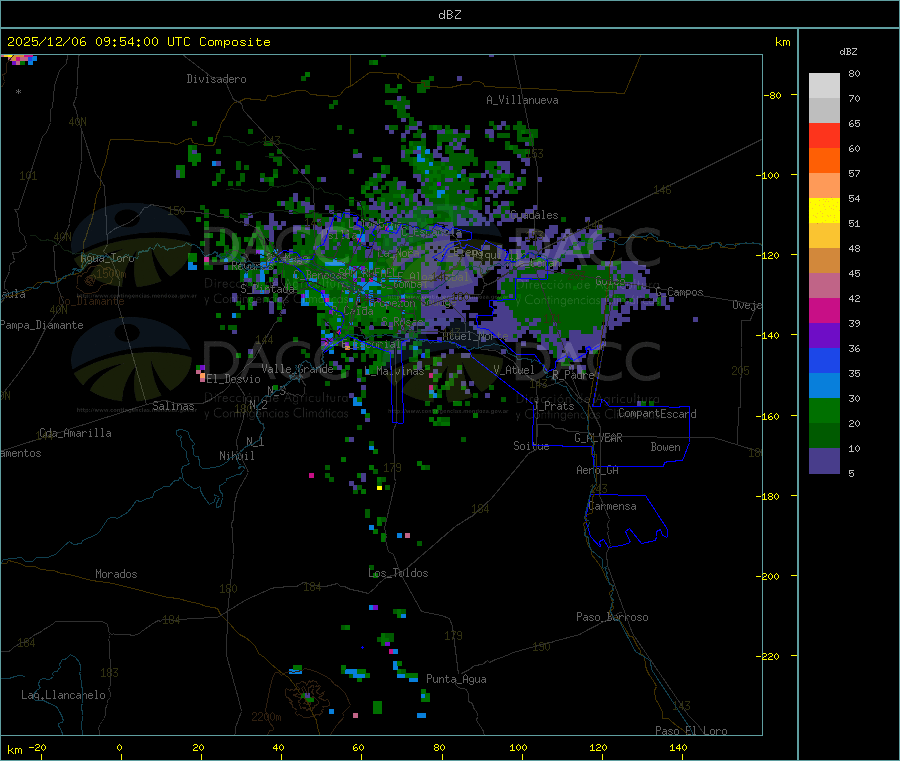Image resolution: width=900 pixels, height=761 pixels.
Task: Pick the dark orange 57-60 dBZ legend band
Action: click(x=824, y=161)
